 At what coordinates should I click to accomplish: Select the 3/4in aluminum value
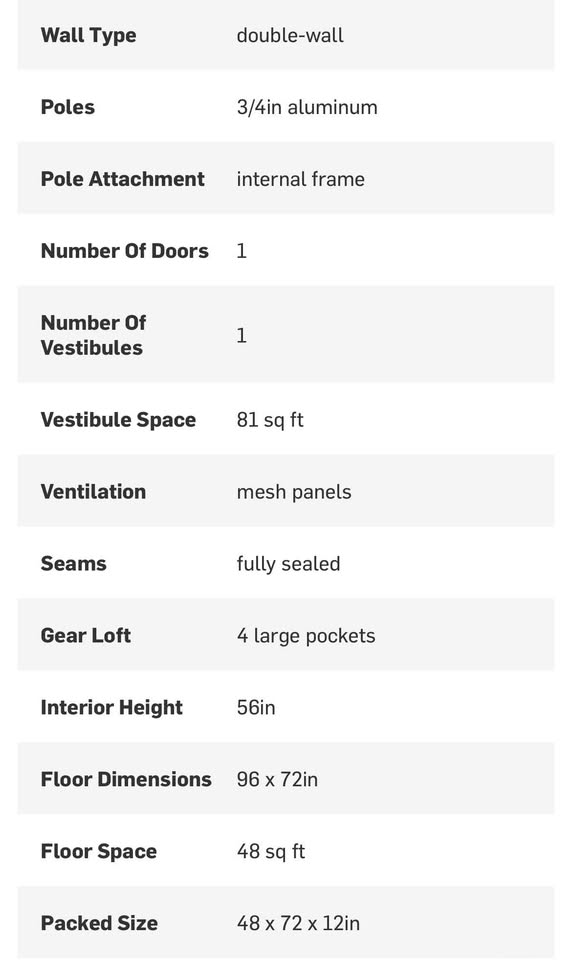(307, 107)
